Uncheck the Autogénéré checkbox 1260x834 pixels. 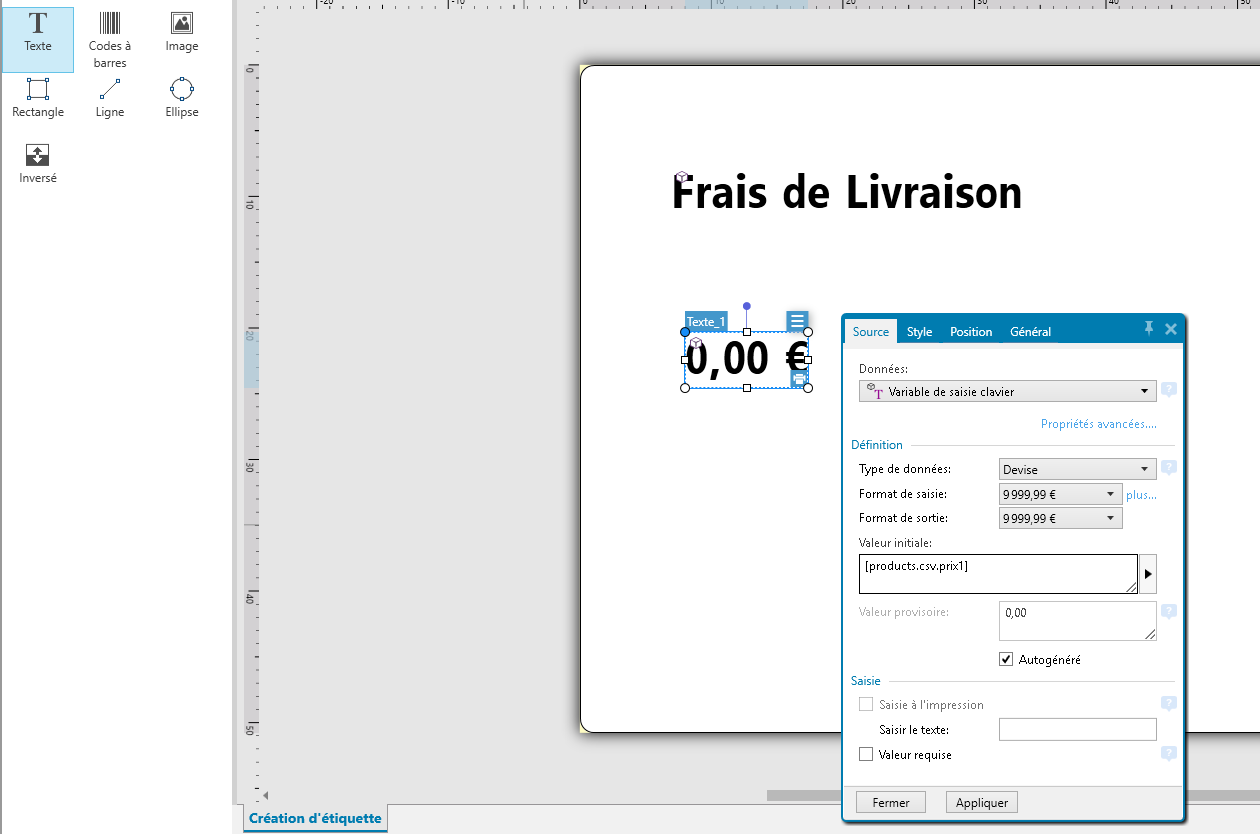[1006, 660]
